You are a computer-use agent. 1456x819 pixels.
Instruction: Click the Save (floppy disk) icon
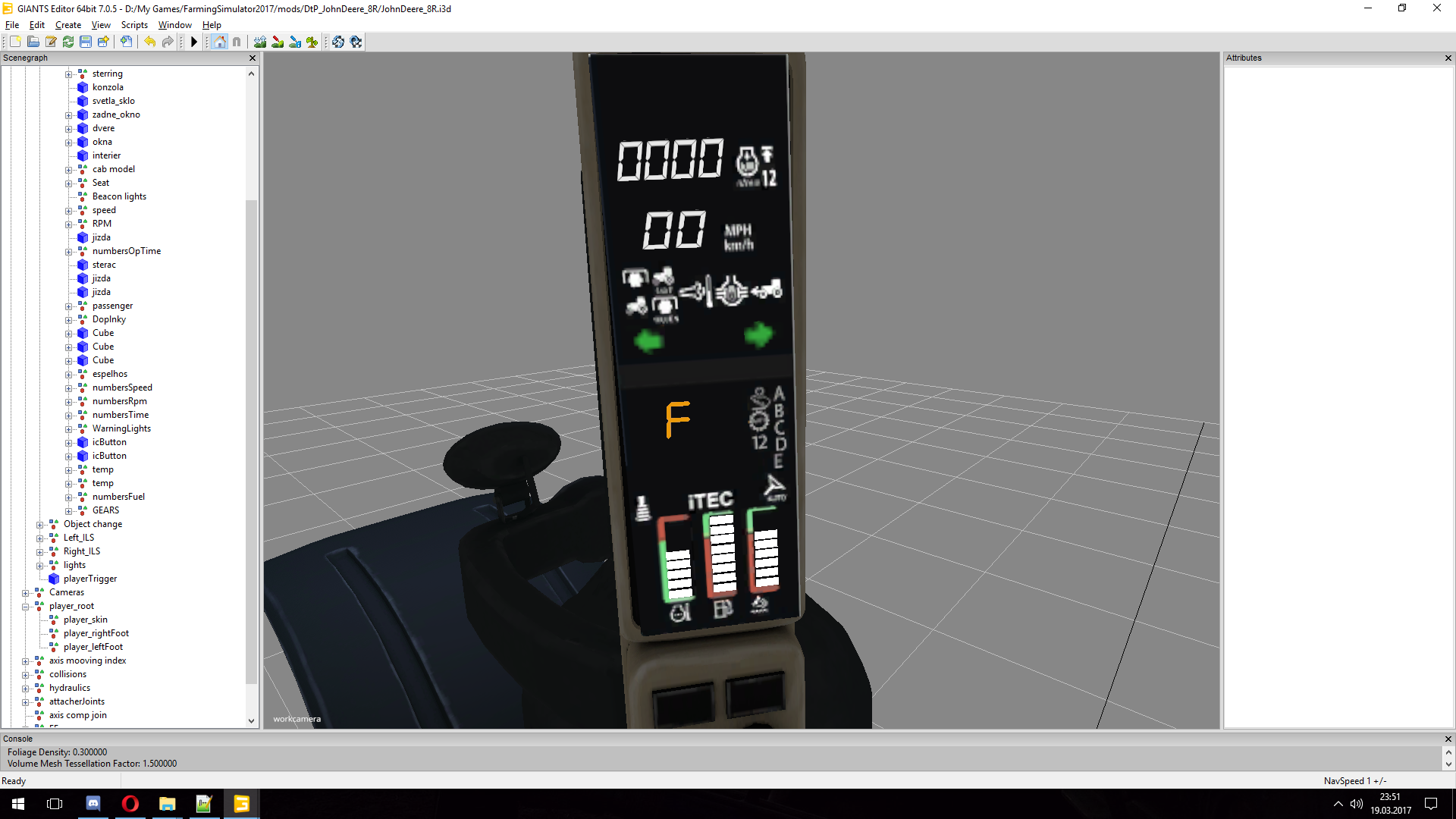[86, 42]
